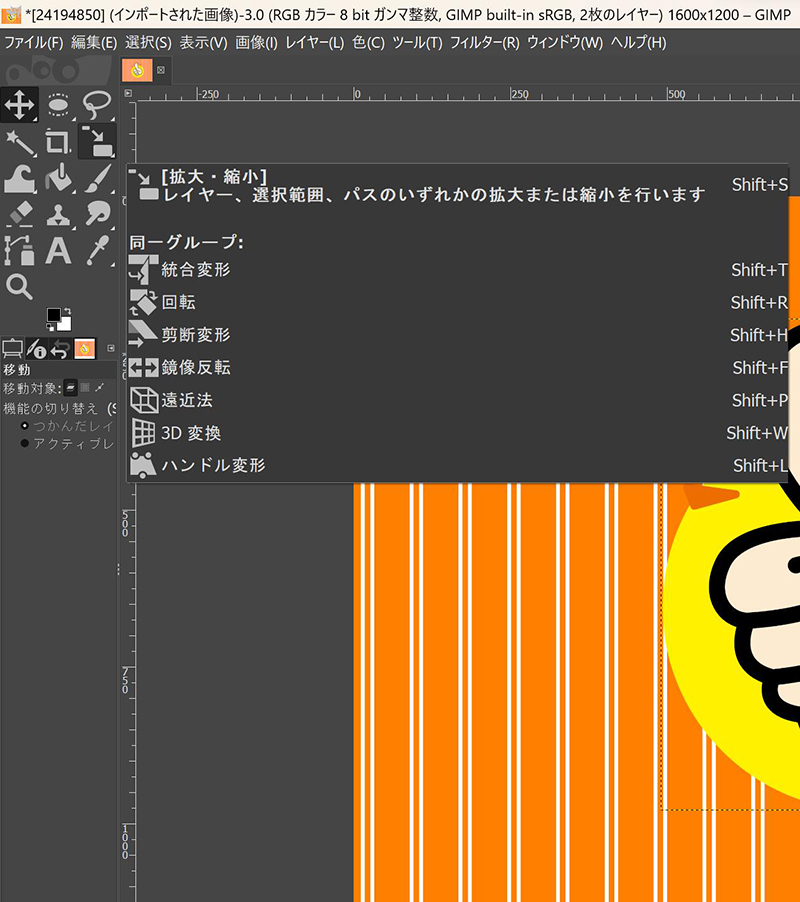Select the Zoom magnifier tool
This screenshot has height=902, width=800.
tap(21, 285)
